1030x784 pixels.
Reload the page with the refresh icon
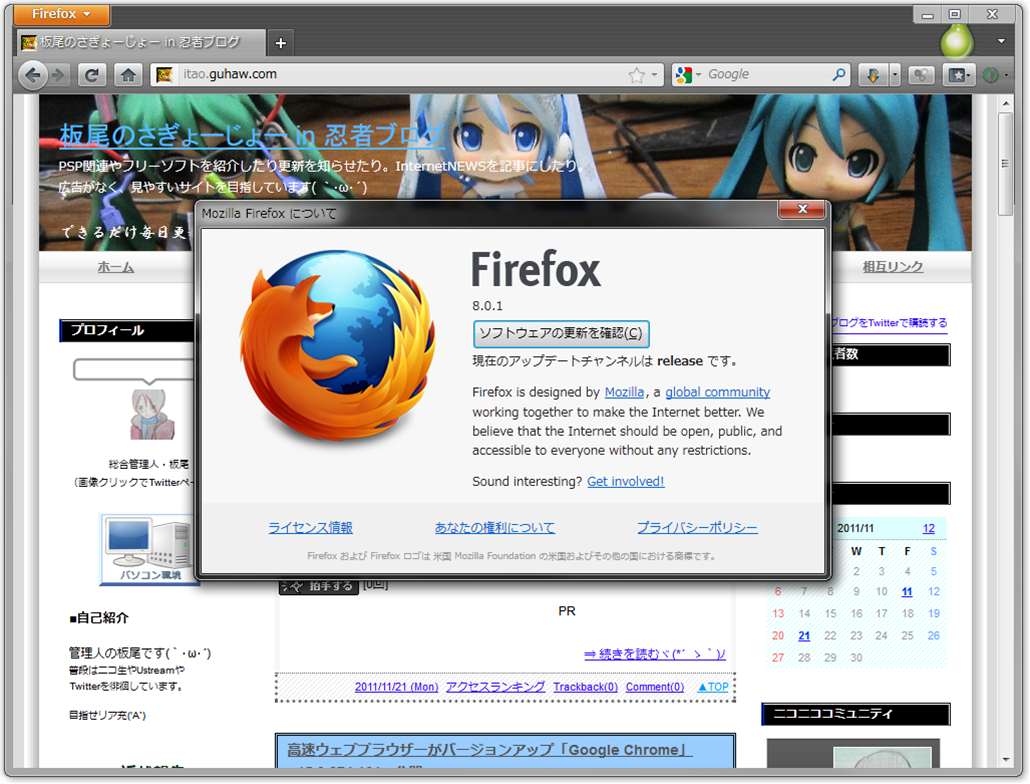tap(92, 76)
